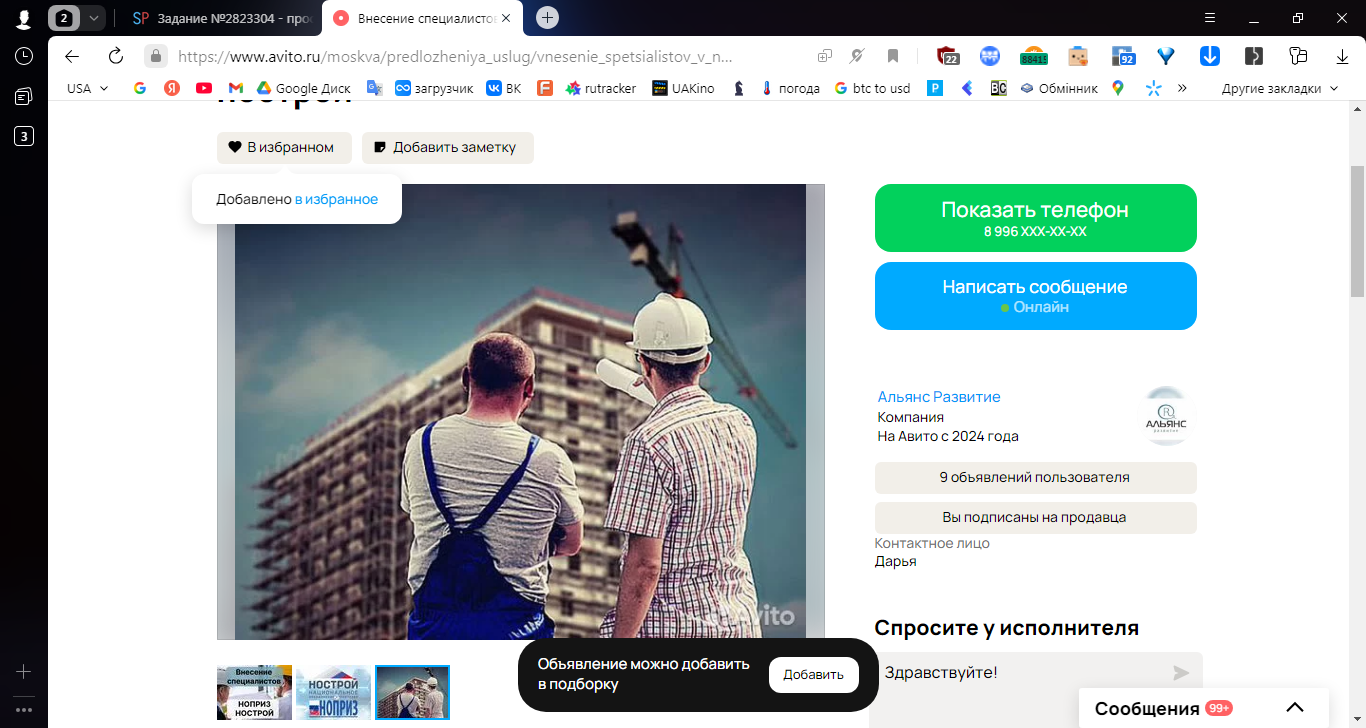Open the загрузчик bookmark
Viewport: 1366px width, 728px height.
click(x=434, y=88)
